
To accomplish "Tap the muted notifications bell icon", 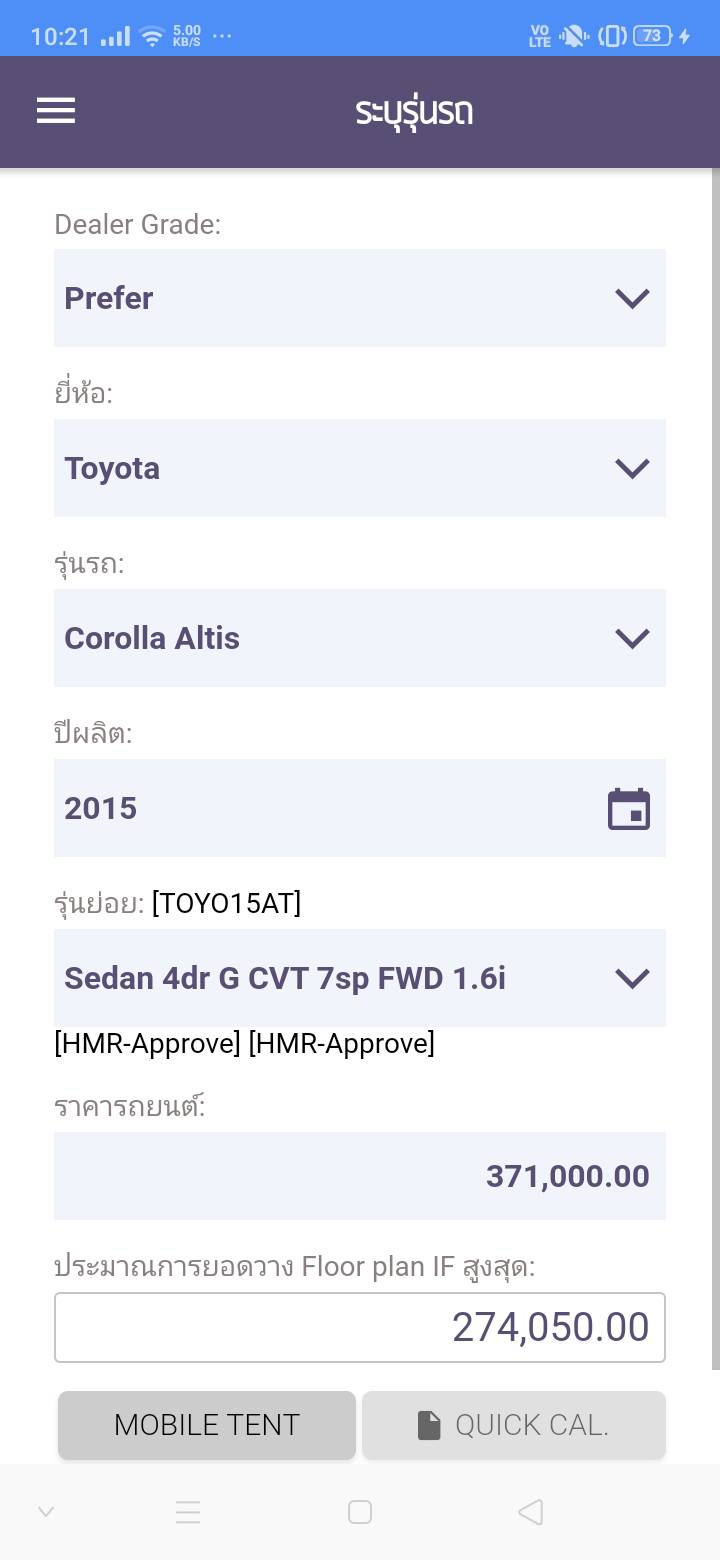I will 574,37.
